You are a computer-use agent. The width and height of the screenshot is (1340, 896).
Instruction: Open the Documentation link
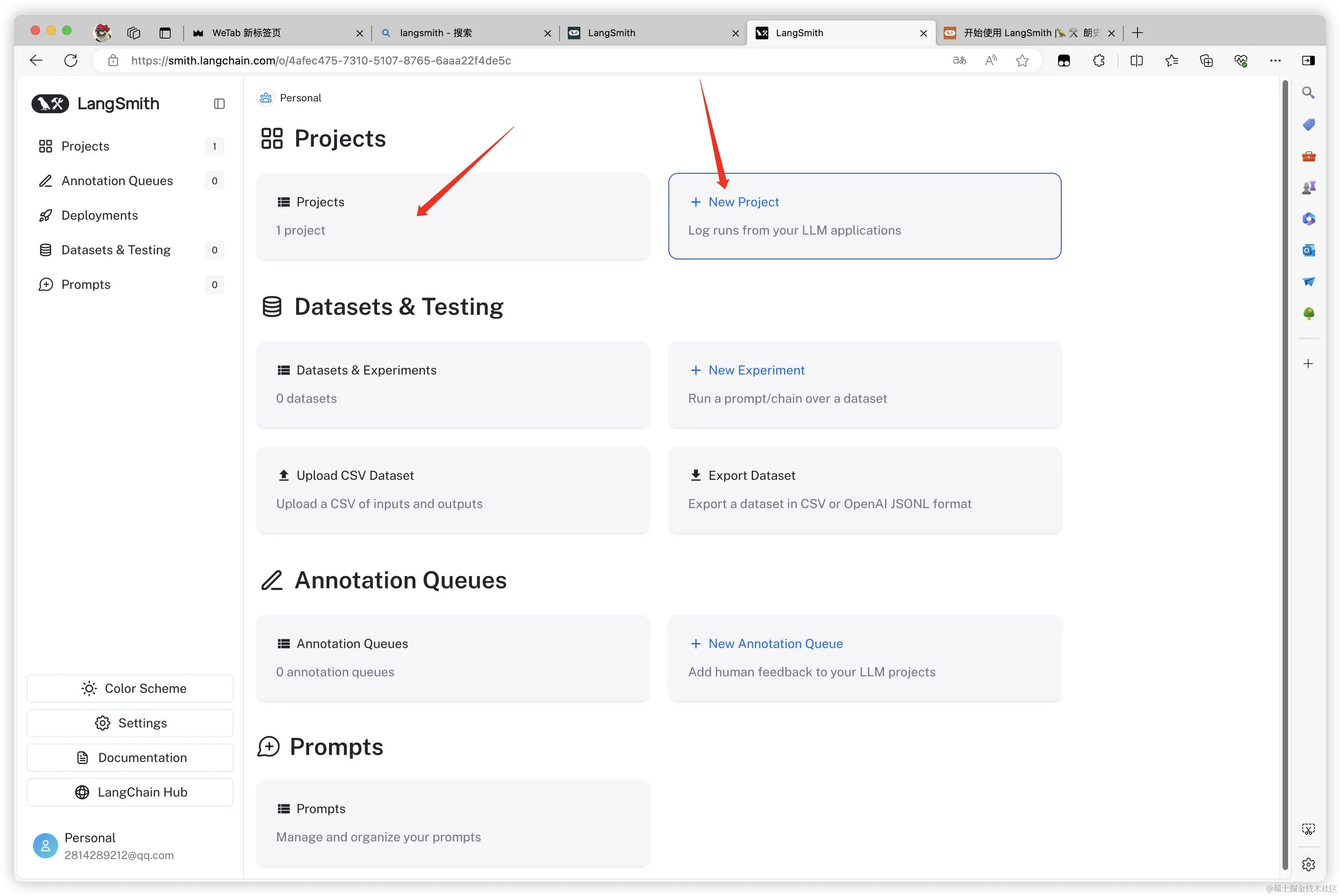[130, 758]
